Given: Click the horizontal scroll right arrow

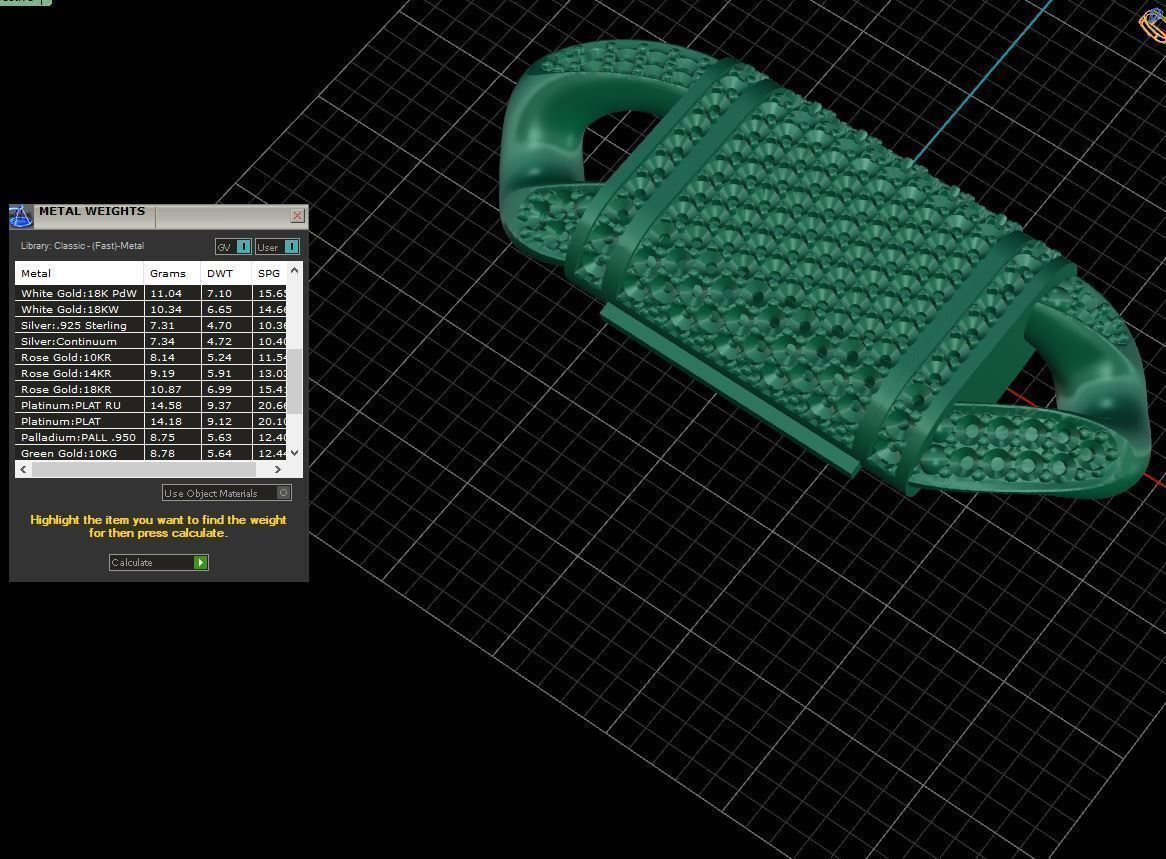Looking at the screenshot, I should [x=277, y=469].
